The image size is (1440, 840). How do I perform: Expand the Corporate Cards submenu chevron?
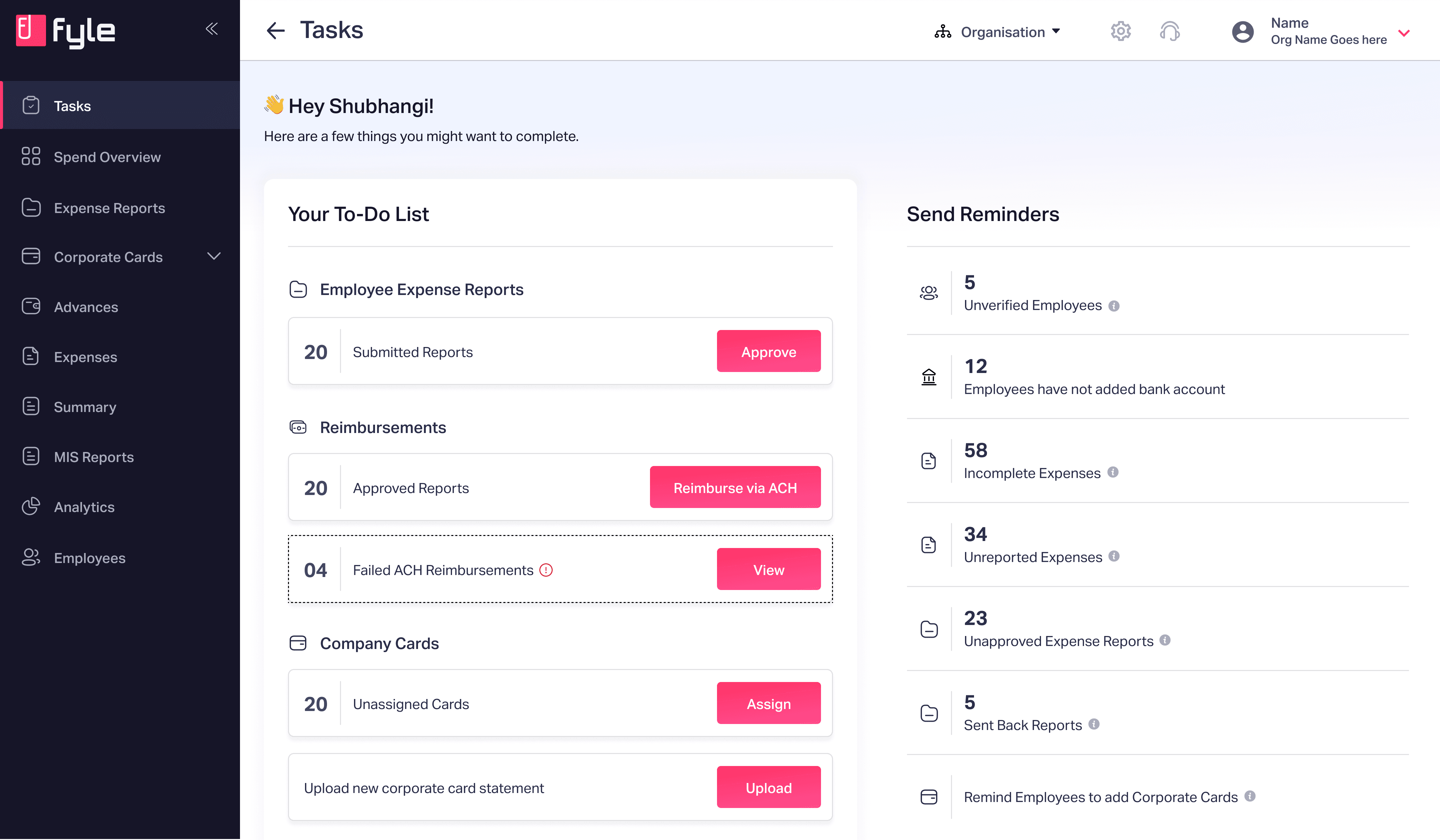coord(214,257)
